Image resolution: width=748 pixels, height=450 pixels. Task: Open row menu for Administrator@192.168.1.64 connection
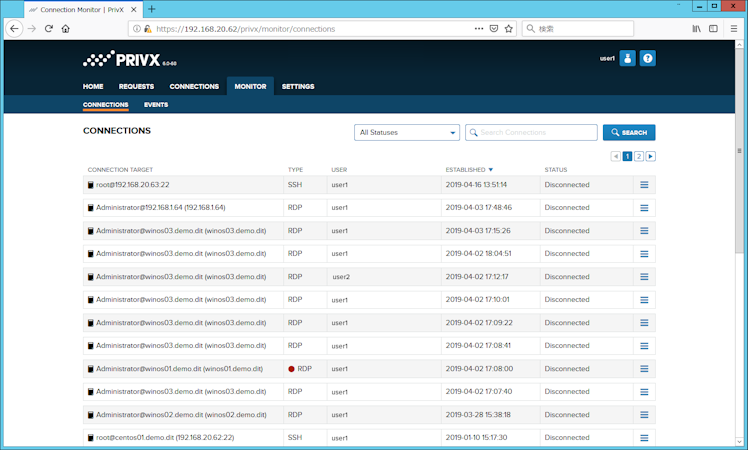coord(644,208)
